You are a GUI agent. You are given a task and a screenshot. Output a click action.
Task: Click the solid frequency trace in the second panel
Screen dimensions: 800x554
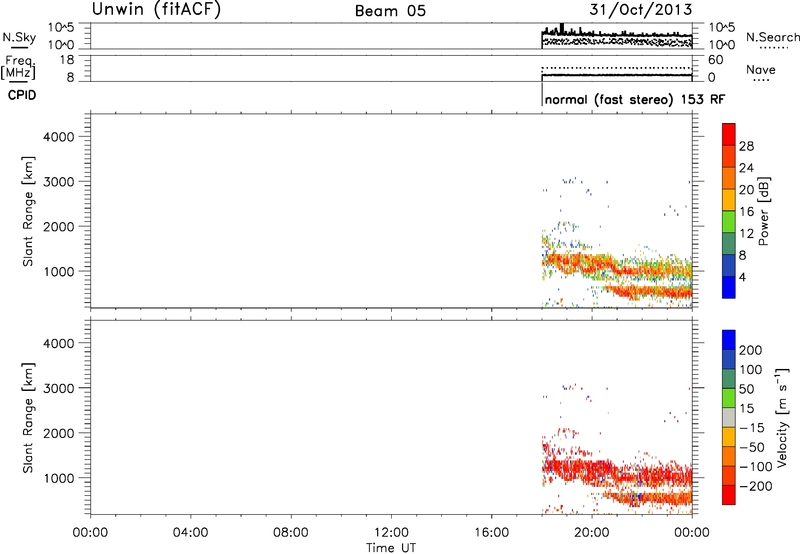point(617,75)
